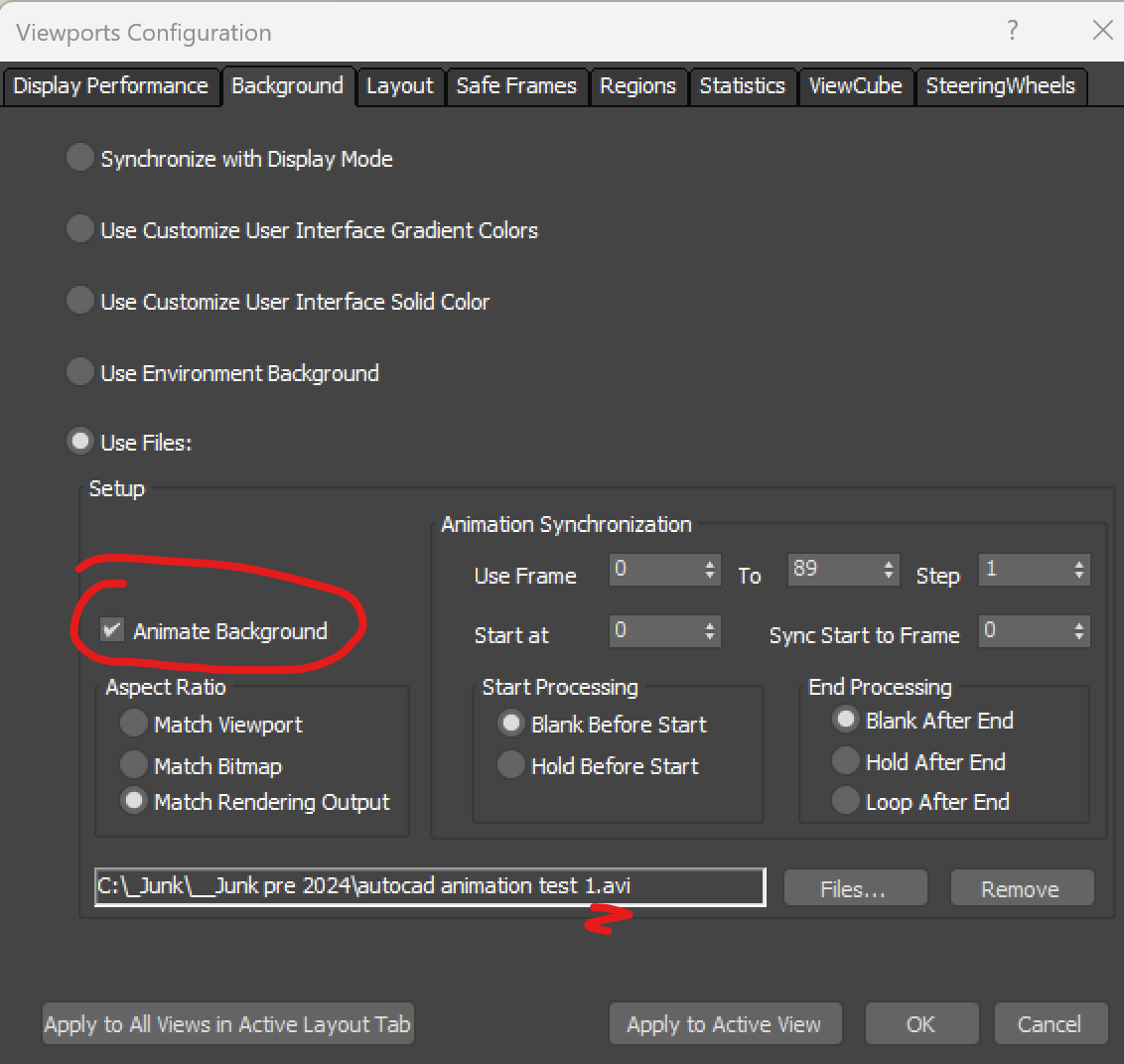
Task: Enable Loop After End option
Action: pos(845,801)
